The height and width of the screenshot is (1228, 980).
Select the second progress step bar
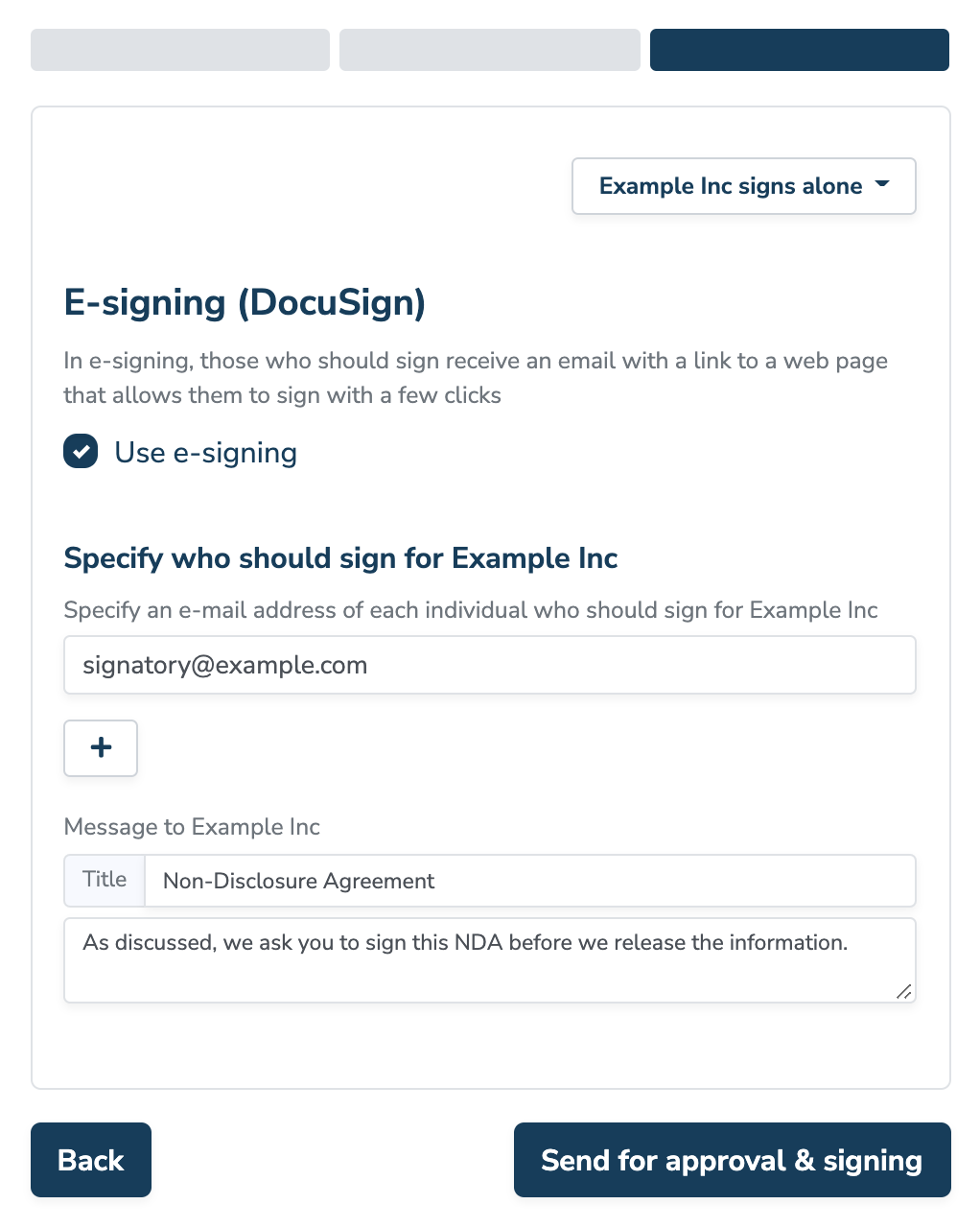pyautogui.click(x=489, y=50)
